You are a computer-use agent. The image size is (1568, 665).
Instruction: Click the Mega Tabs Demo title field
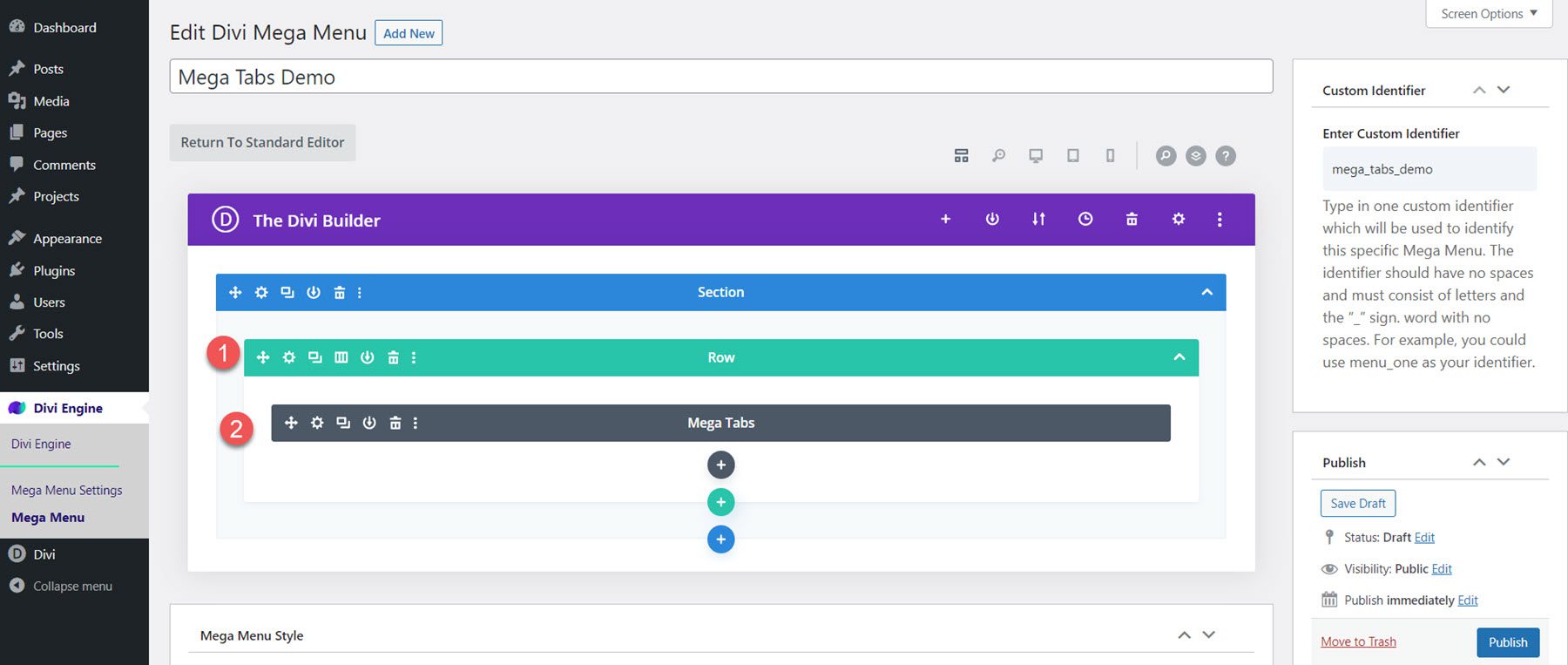(721, 77)
